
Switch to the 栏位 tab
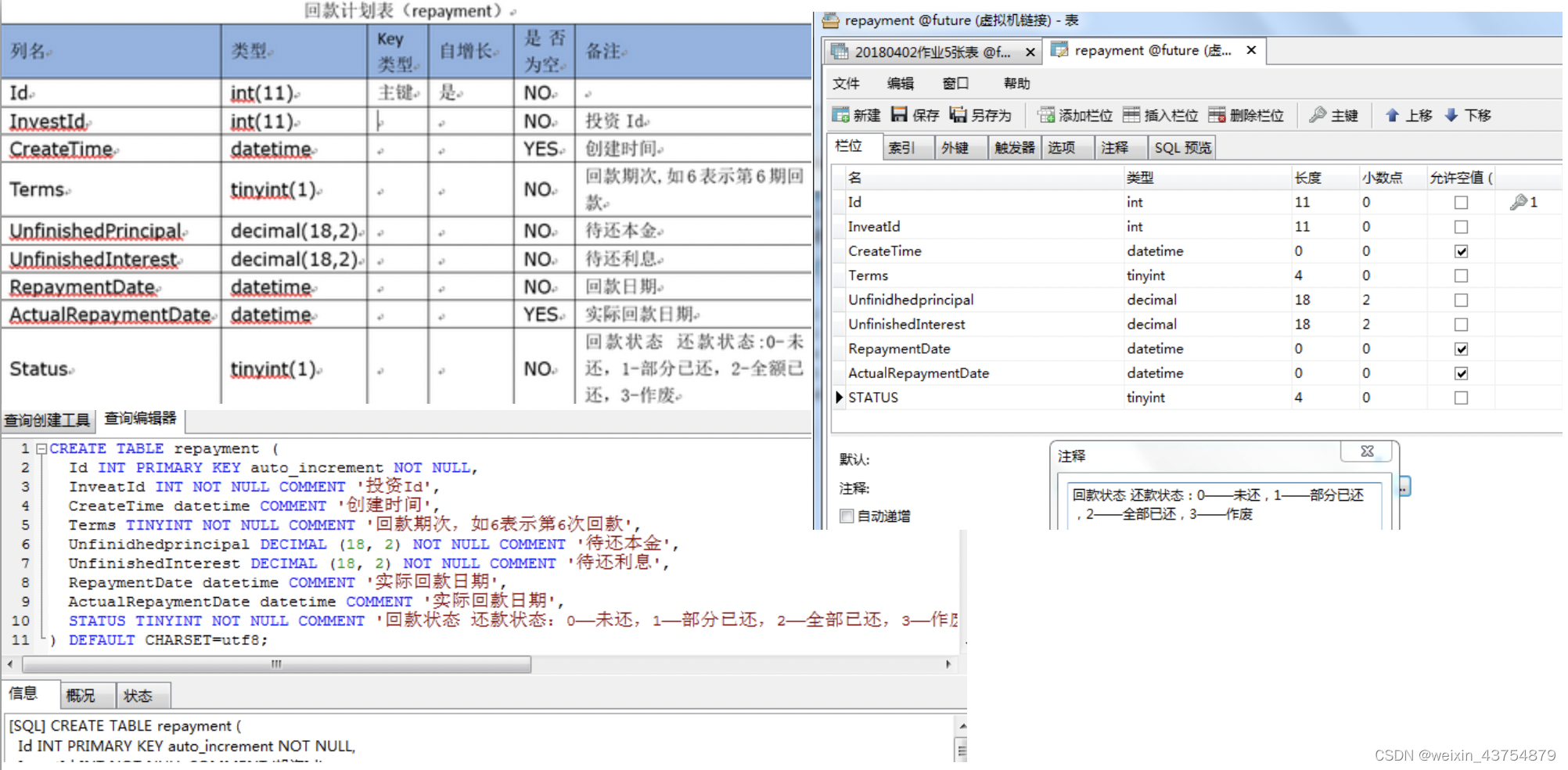854,146
